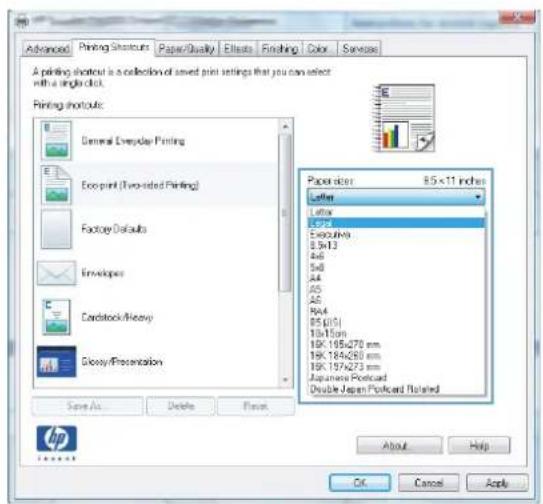Open the Advanced tab
Viewport: 543px width, 504px height.
(x=47, y=49)
